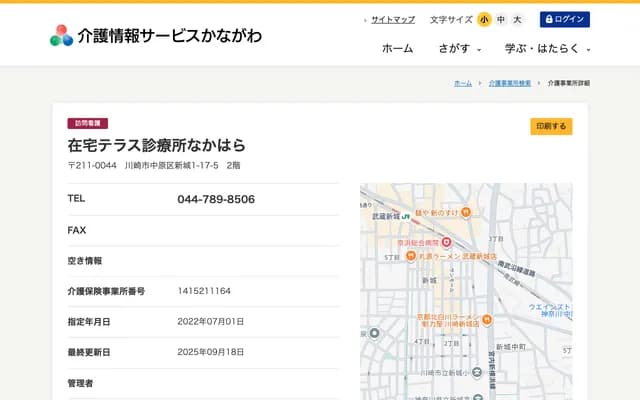Follow the ホーム breadcrumb link

coord(463,83)
